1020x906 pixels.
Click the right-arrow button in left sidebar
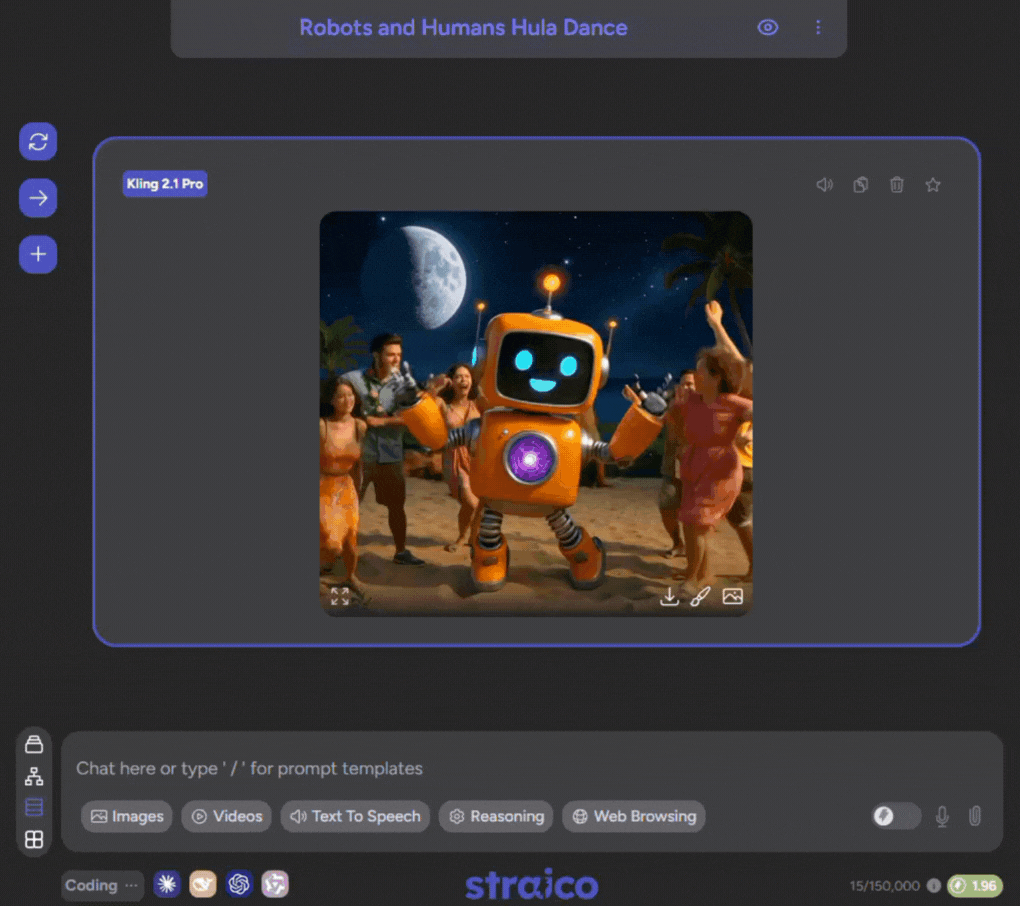coord(38,198)
